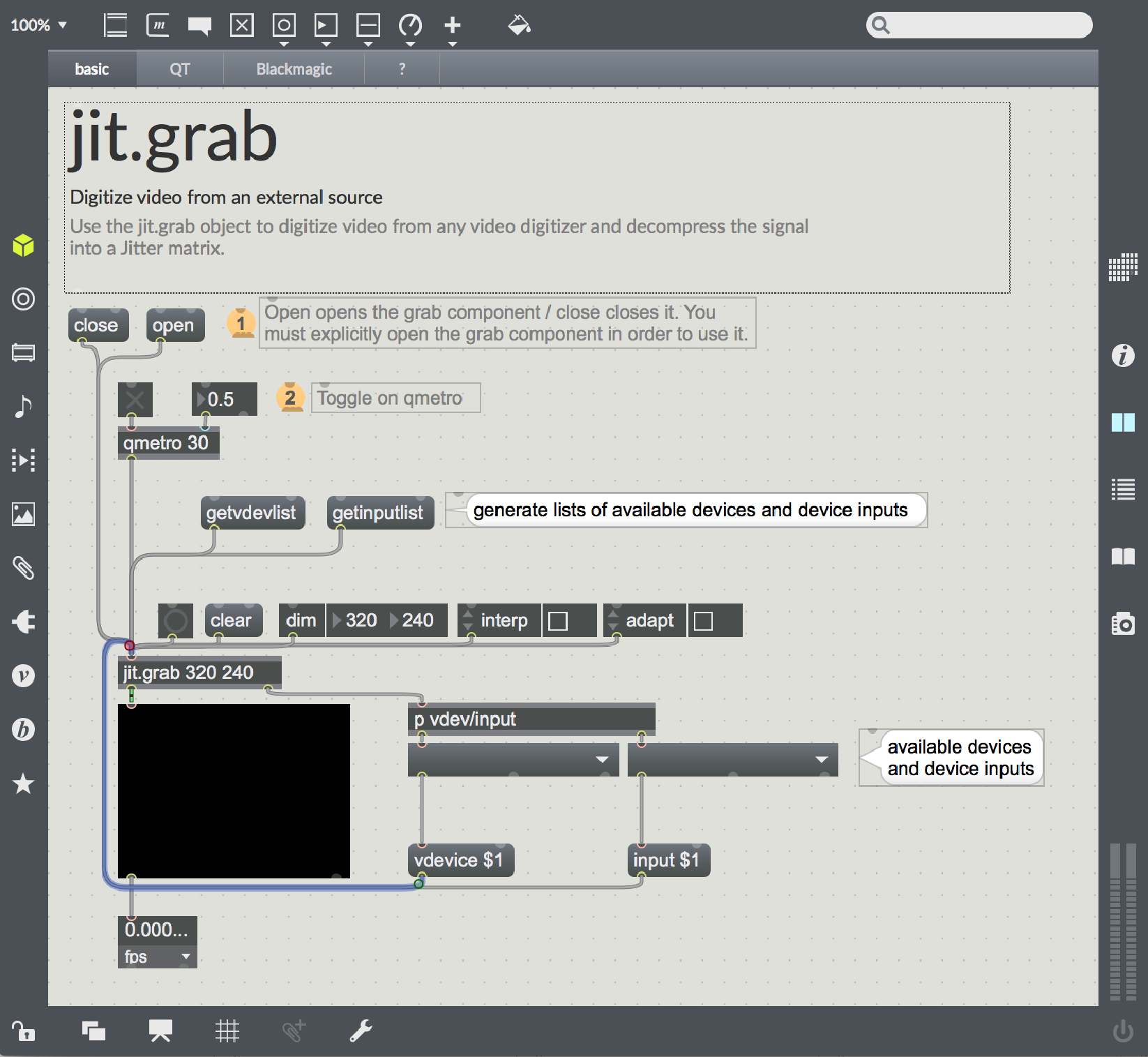The image size is (1148, 1057).
Task: Click the dim 320 width number box
Action: [x=356, y=620]
